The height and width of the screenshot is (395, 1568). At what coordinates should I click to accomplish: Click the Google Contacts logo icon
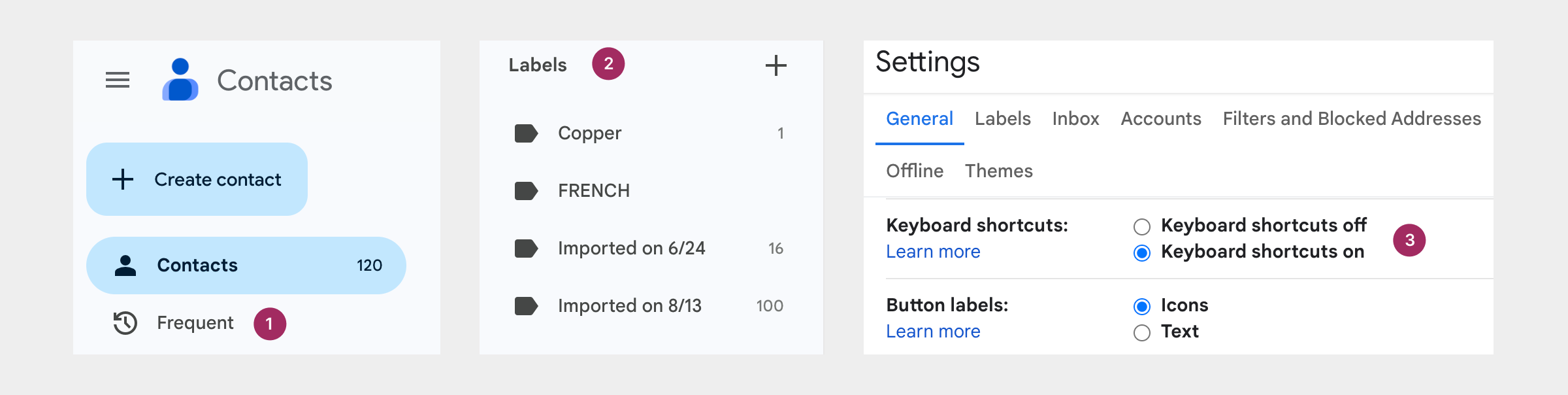click(x=180, y=79)
